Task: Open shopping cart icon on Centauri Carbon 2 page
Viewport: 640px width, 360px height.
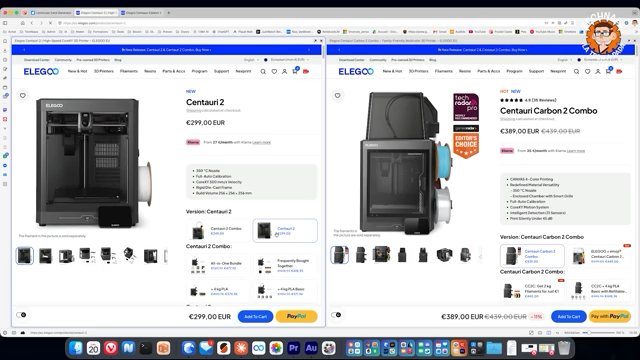Action: coord(609,71)
